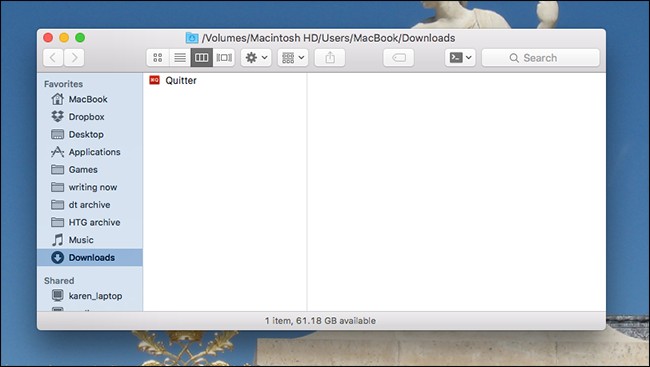The height and width of the screenshot is (367, 650).
Task: Click the Desktop sidebar icon
Action: (x=58, y=134)
